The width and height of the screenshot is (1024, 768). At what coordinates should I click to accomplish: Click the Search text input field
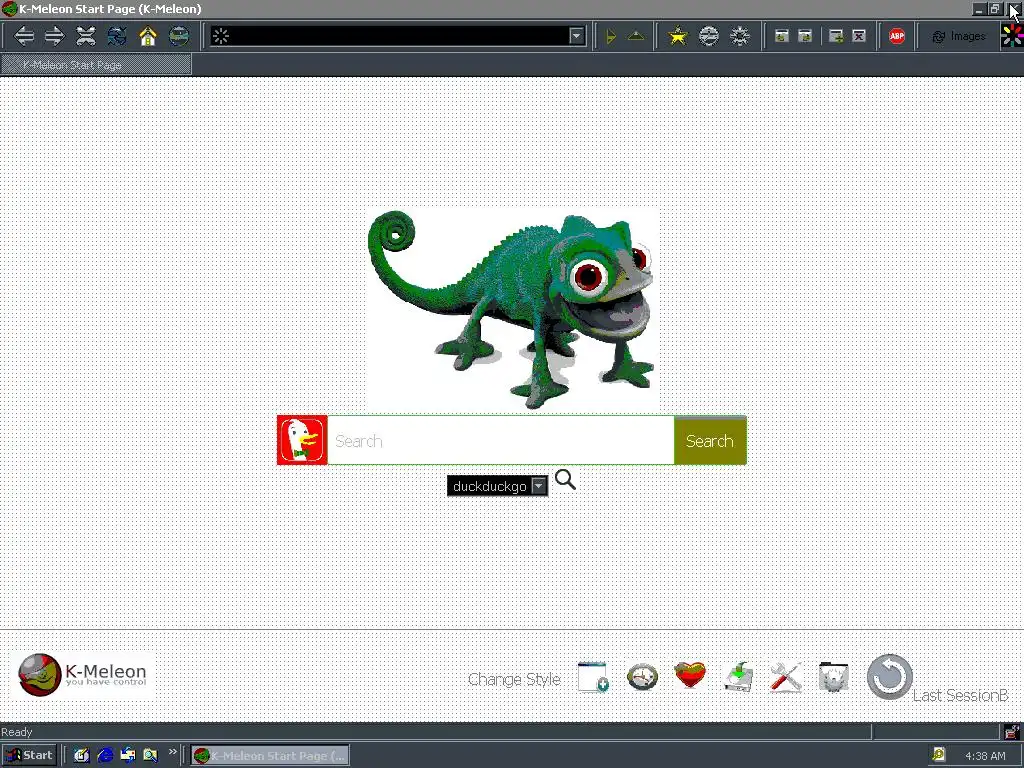(500, 441)
